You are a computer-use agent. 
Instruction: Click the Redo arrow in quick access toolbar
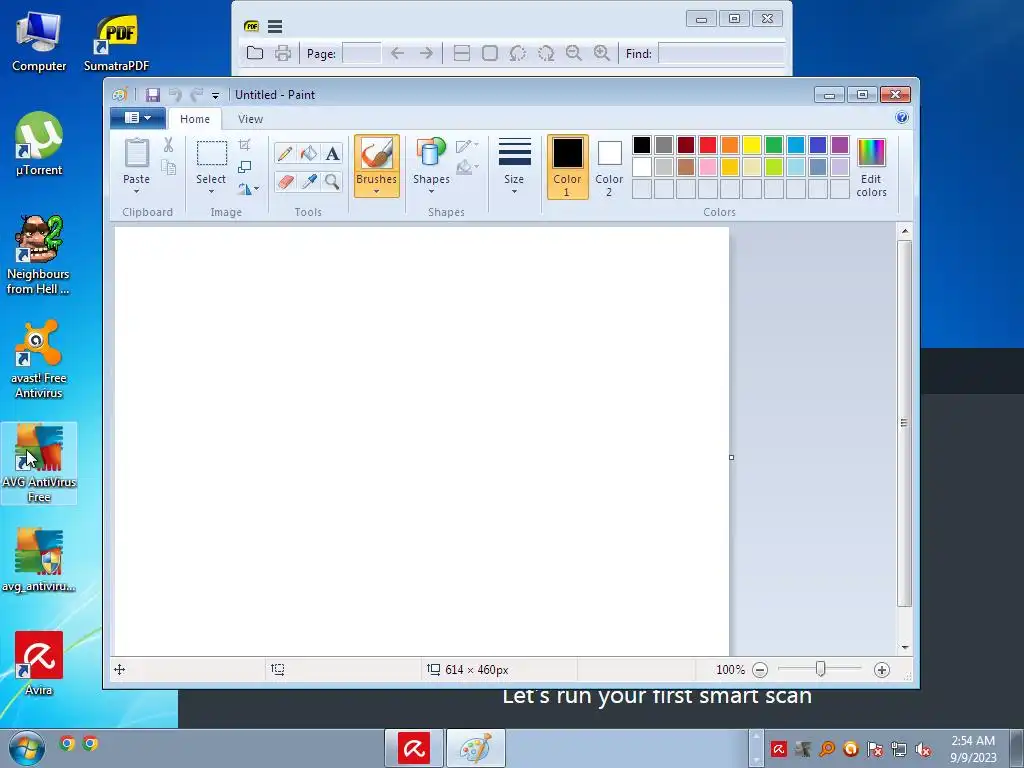tap(197, 95)
